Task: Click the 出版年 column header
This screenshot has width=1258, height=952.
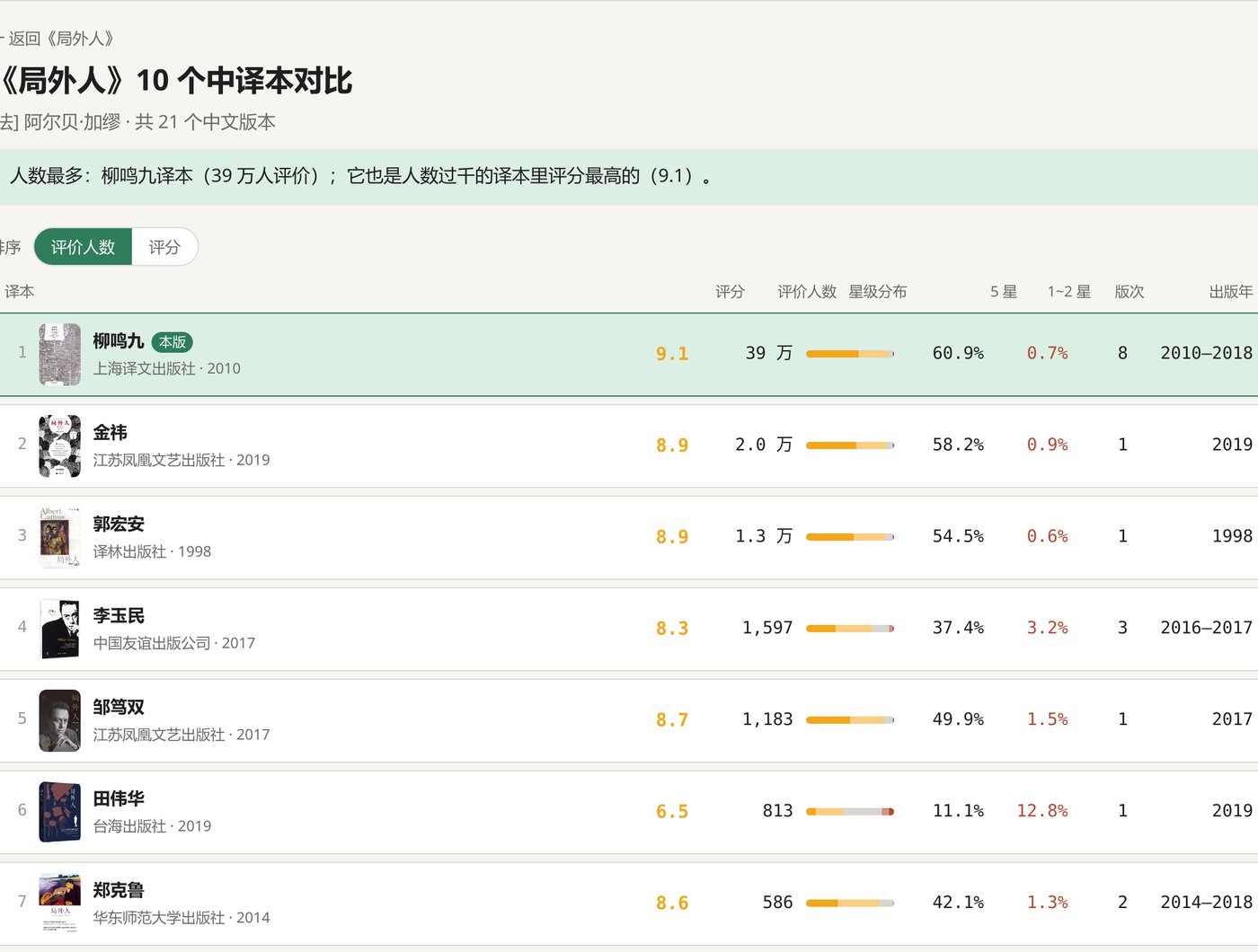Action: click(1231, 292)
